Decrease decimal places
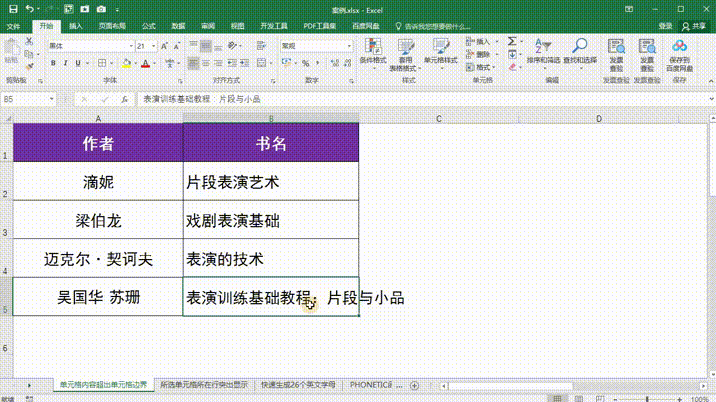The image size is (716, 402). coord(347,63)
